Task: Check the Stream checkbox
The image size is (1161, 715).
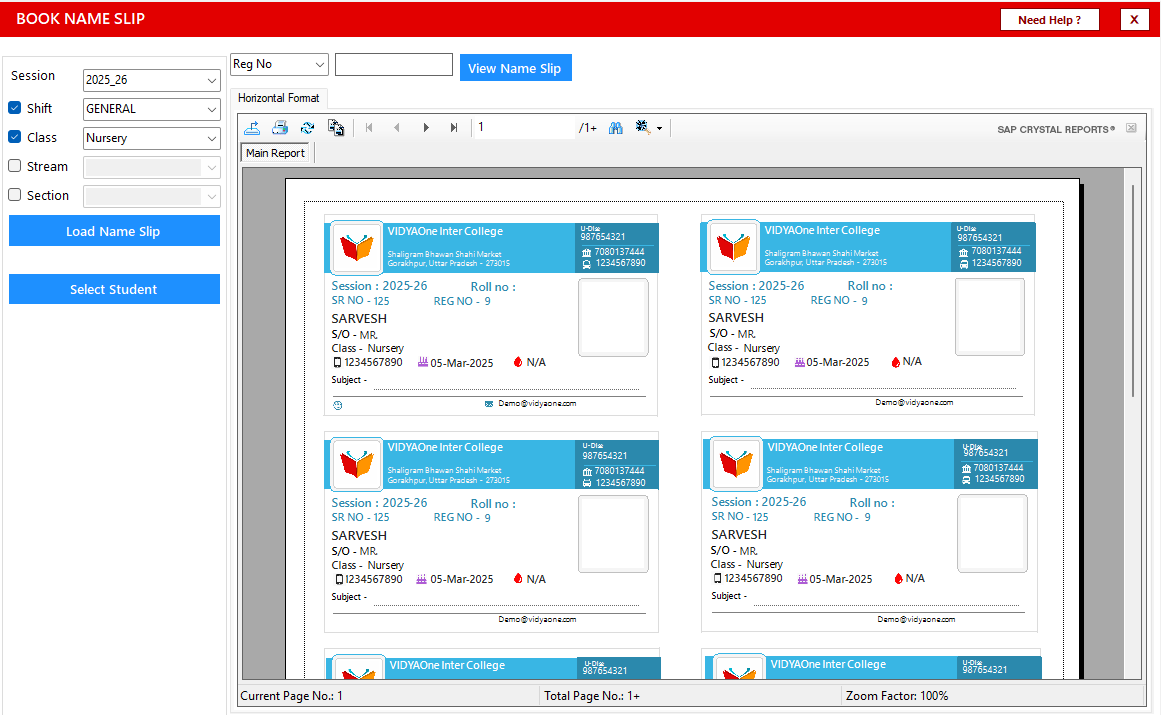Action: point(15,166)
